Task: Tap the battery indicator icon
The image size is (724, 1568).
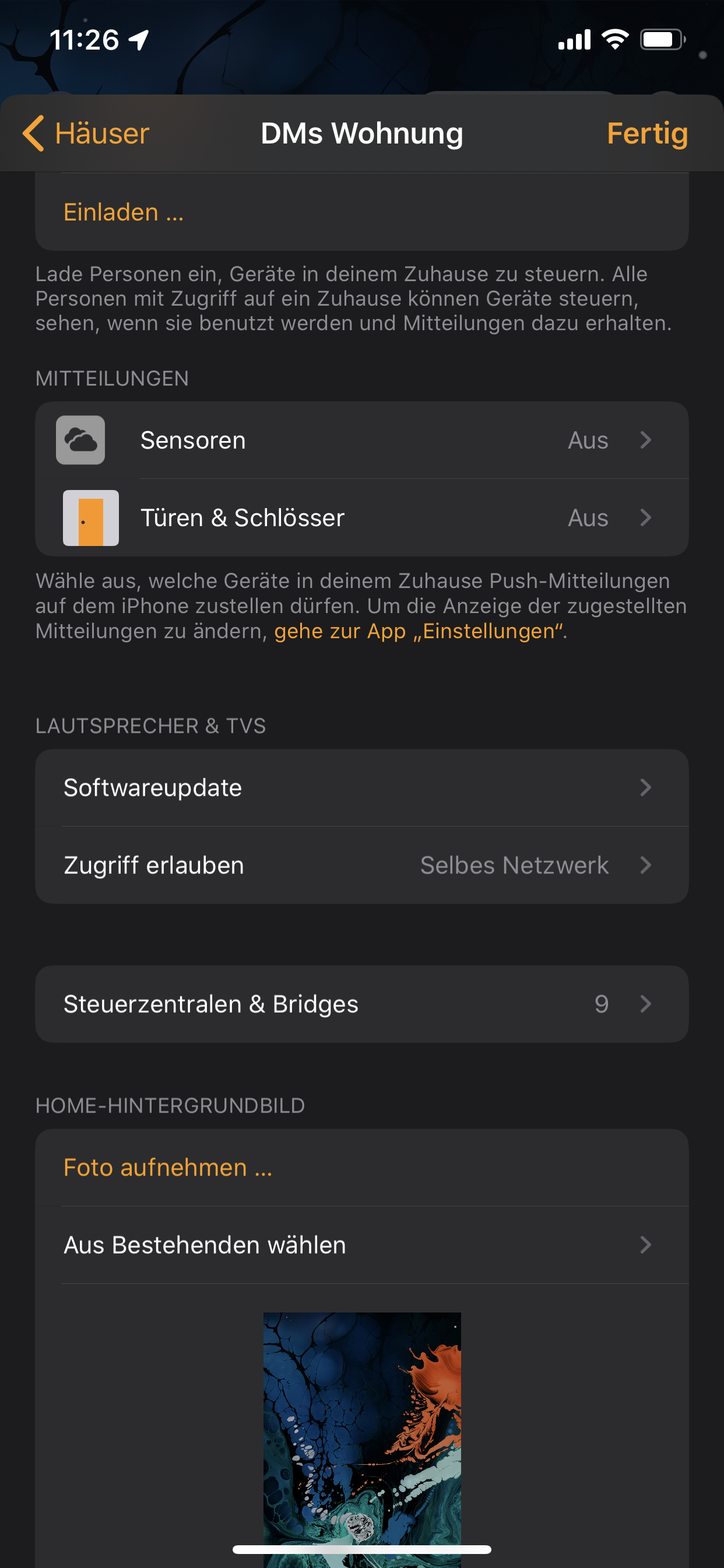Action: click(x=662, y=40)
